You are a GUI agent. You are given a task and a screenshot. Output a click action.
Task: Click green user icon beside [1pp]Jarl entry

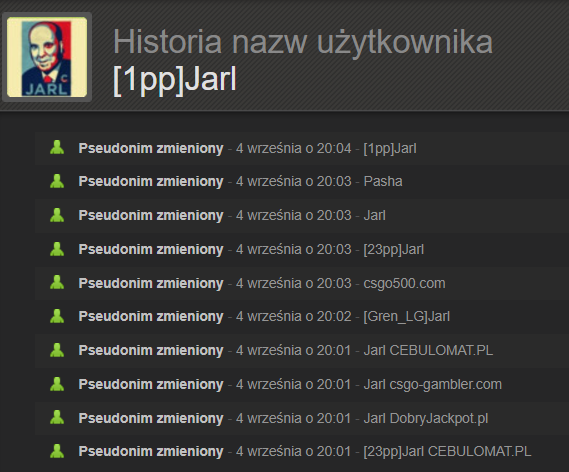pos(57,148)
